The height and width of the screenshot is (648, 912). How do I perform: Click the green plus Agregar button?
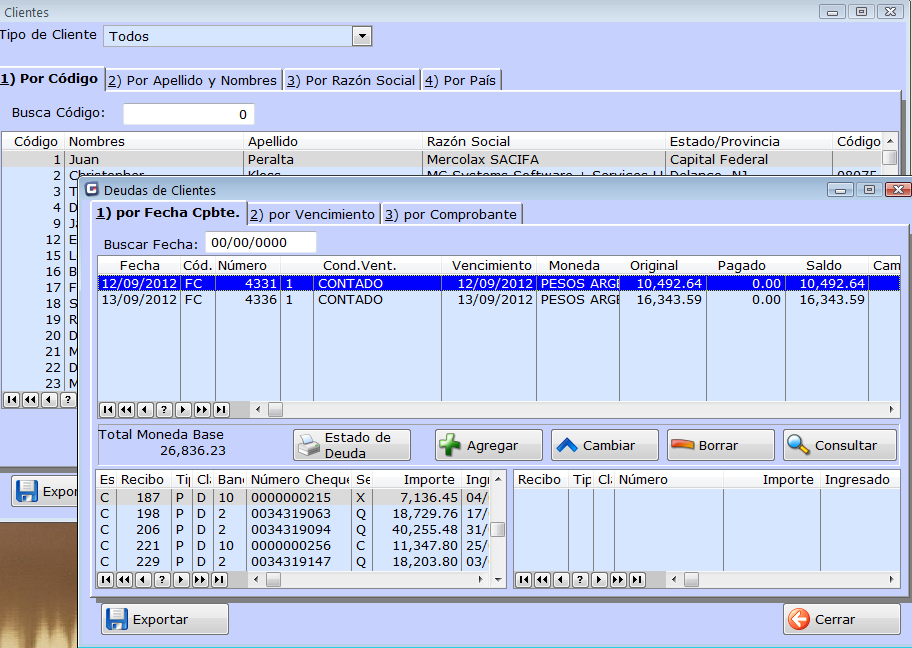coord(488,445)
